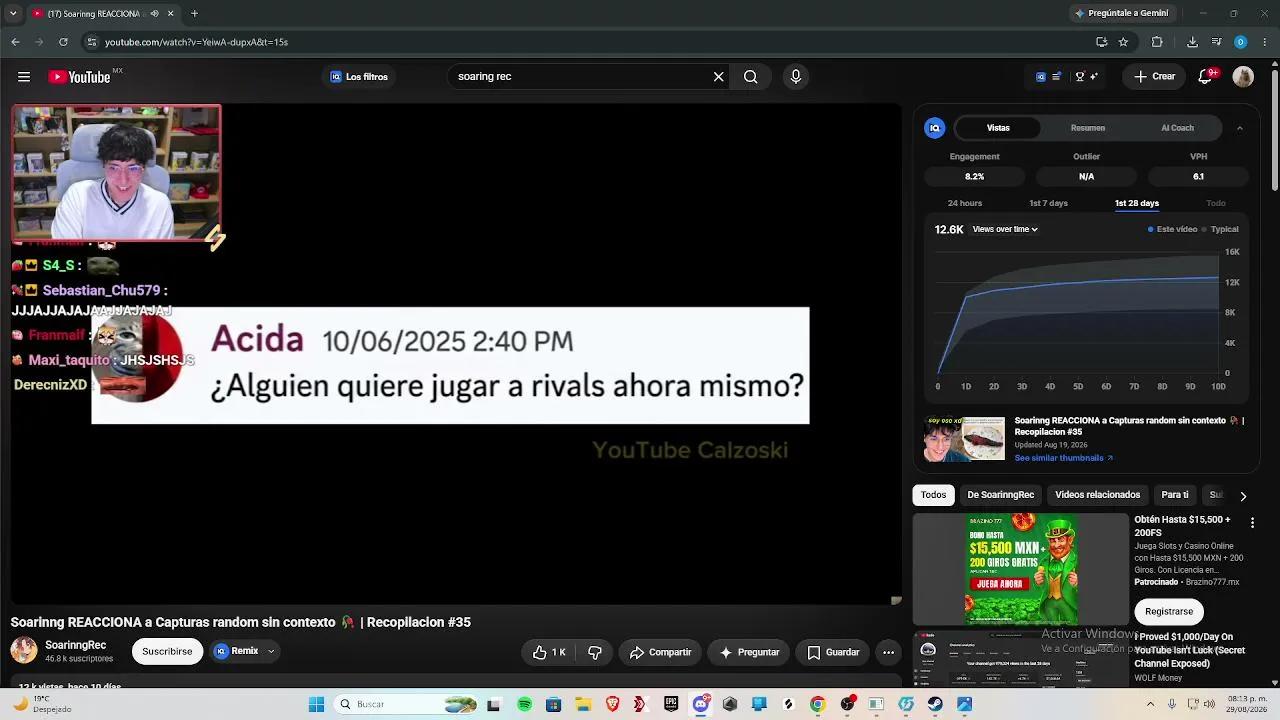This screenshot has height=720, width=1280.
Task: Switch to the AI Coach tab
Action: click(x=1177, y=128)
